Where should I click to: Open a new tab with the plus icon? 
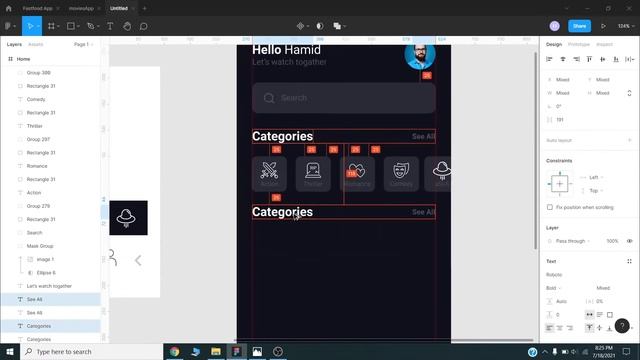coord(144,8)
